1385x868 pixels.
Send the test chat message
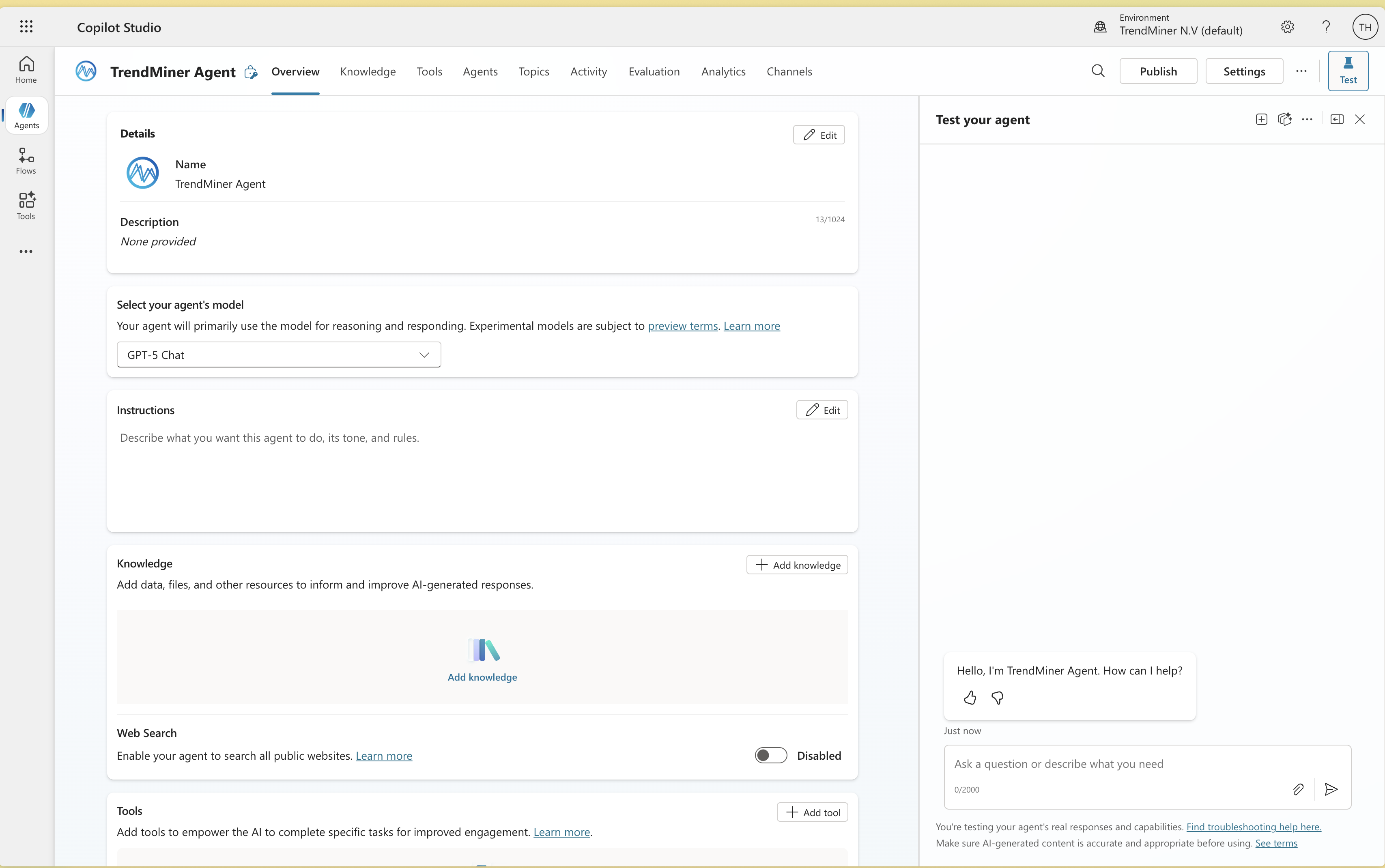point(1331,789)
